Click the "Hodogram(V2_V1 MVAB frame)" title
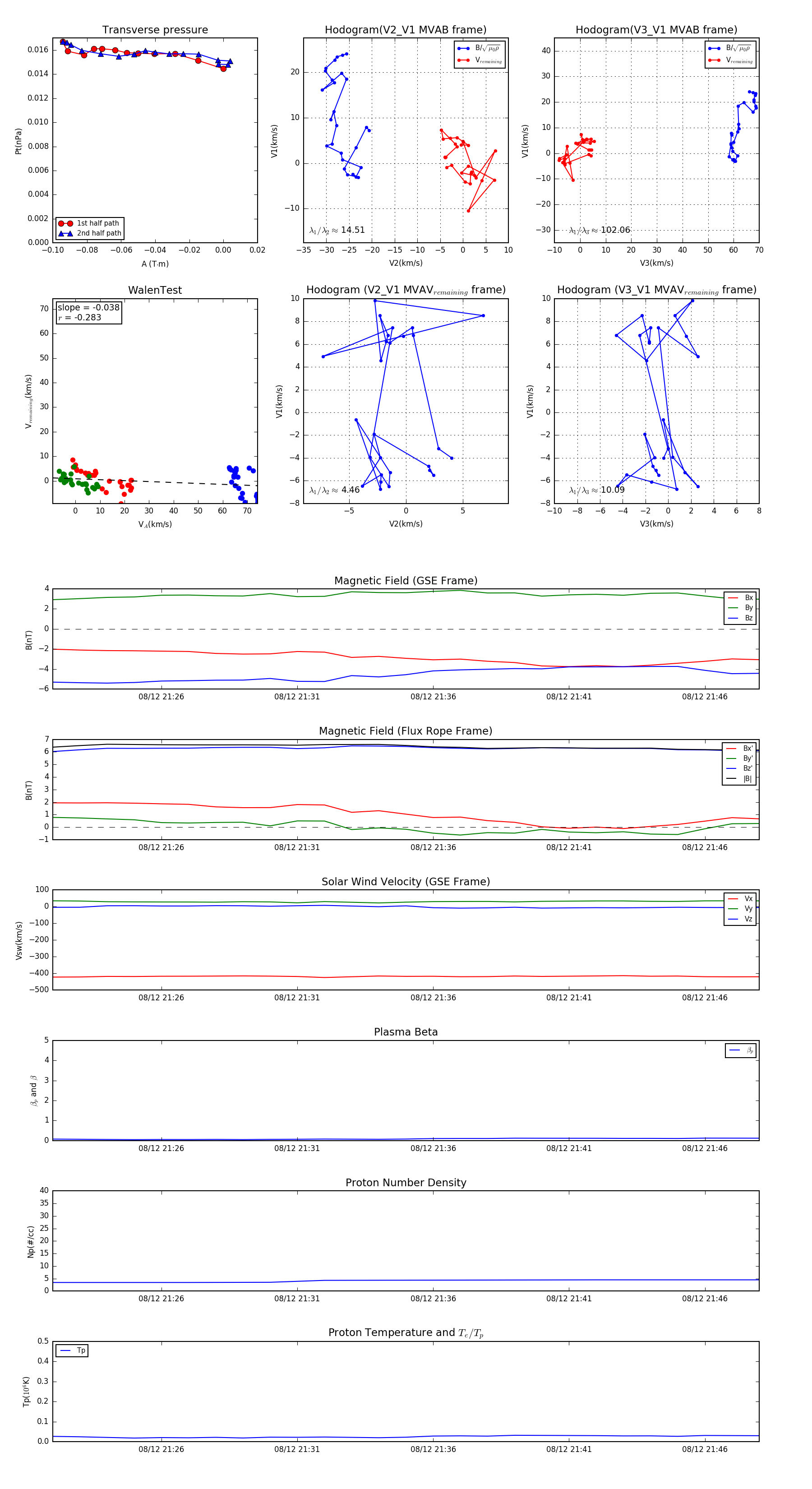This screenshot has height=1489, width=812. (x=406, y=30)
